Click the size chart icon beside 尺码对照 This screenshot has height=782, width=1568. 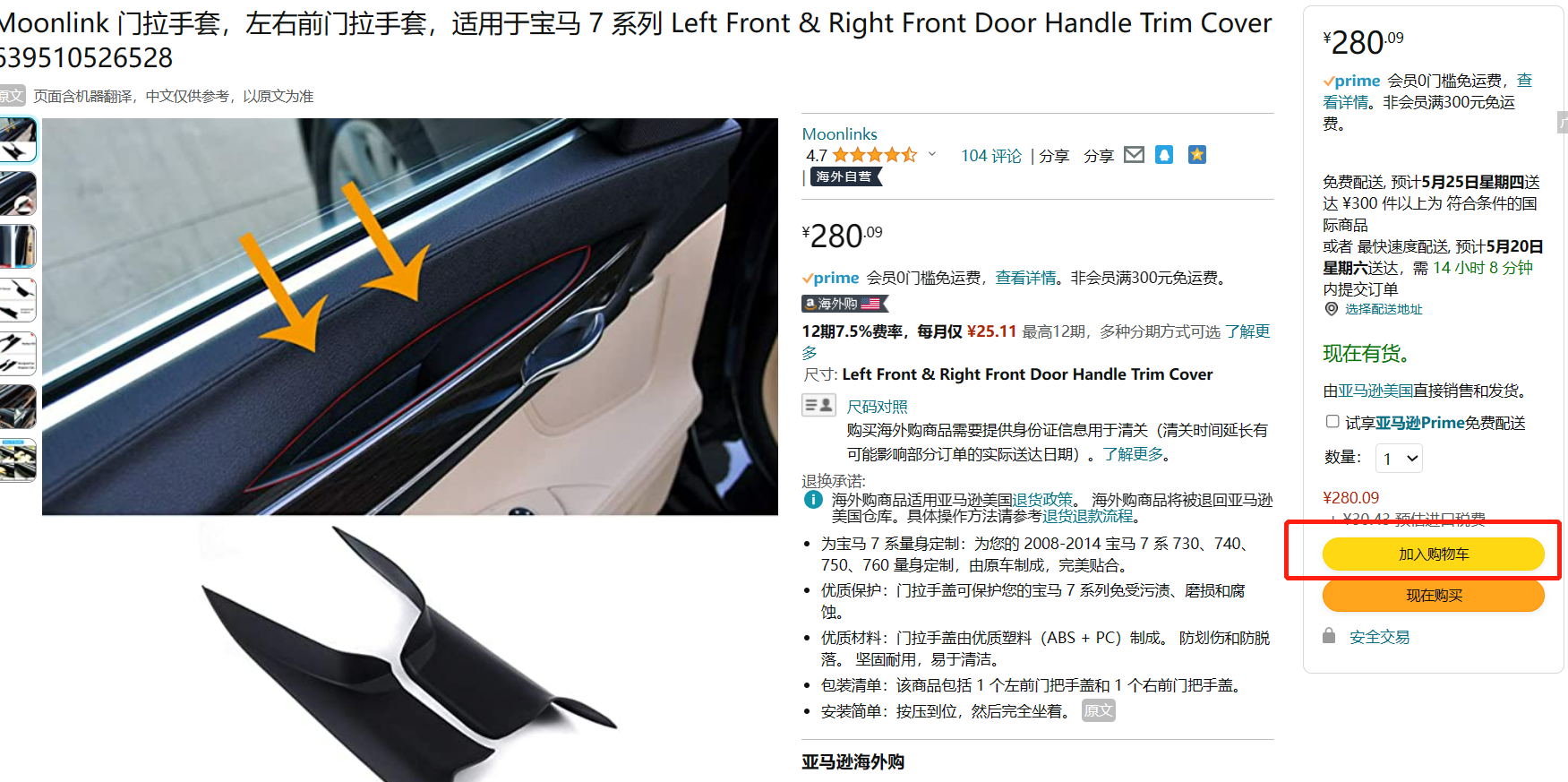(818, 406)
